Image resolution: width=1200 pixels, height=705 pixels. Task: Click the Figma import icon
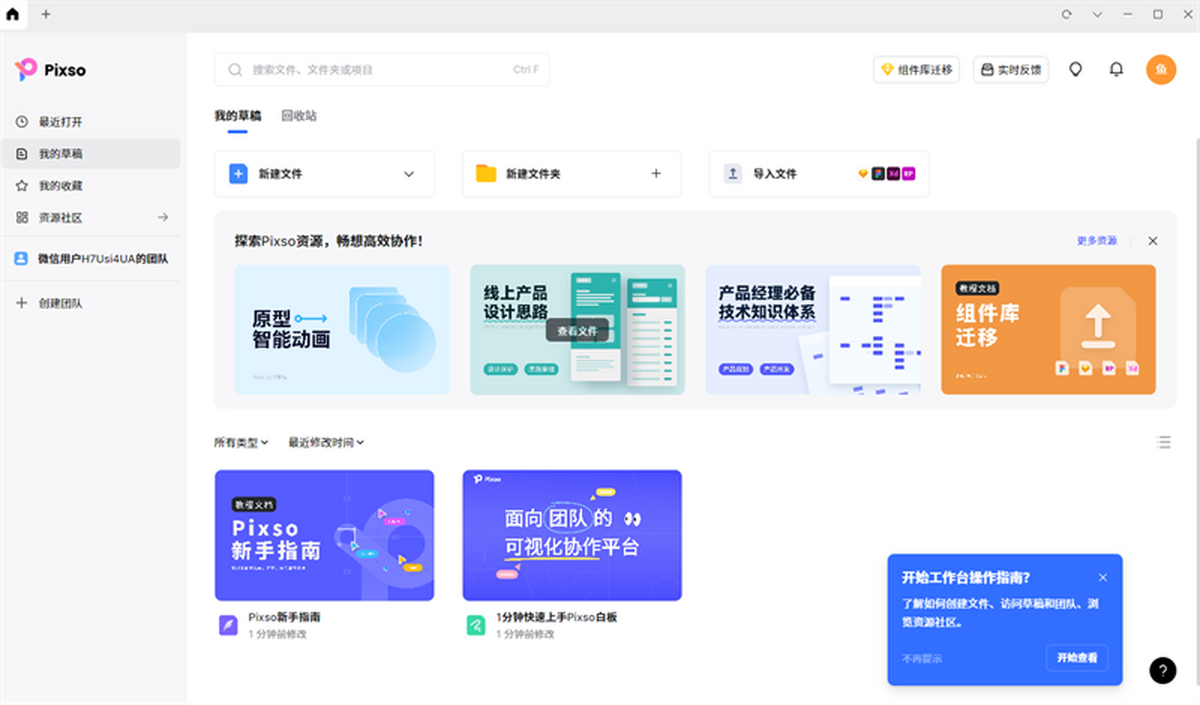coord(878,174)
